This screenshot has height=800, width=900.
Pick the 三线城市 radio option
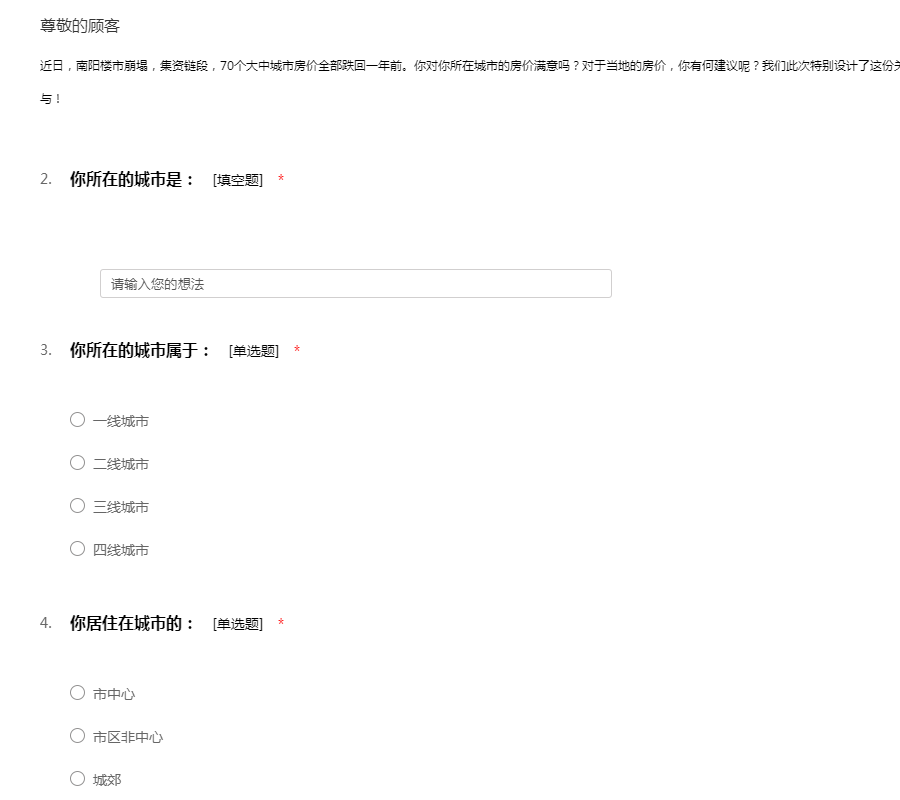click(77, 506)
